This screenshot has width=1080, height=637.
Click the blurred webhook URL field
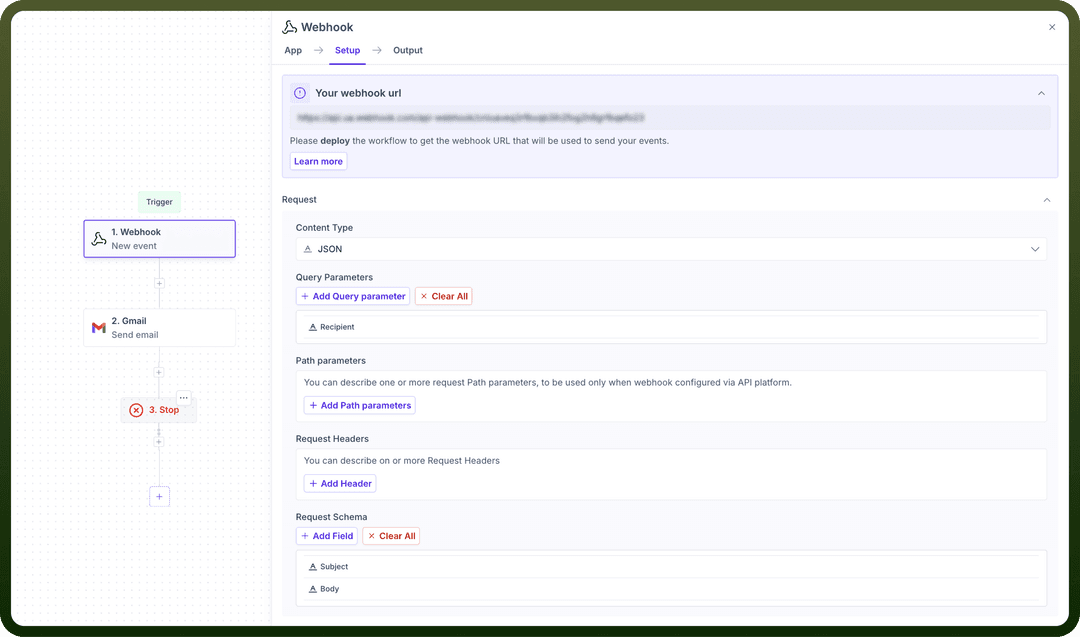click(669, 118)
